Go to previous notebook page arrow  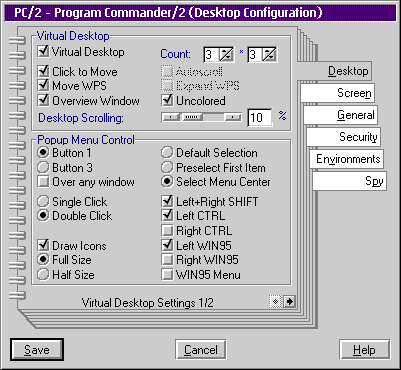(276, 302)
